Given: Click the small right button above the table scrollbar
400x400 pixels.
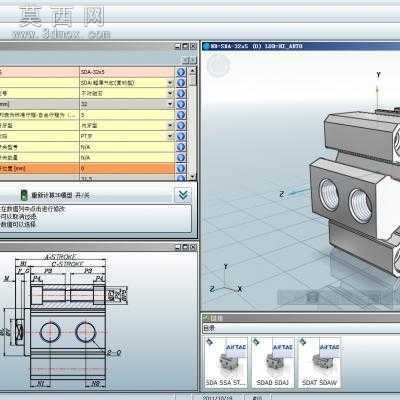Looking at the screenshot, I should click(x=193, y=60).
